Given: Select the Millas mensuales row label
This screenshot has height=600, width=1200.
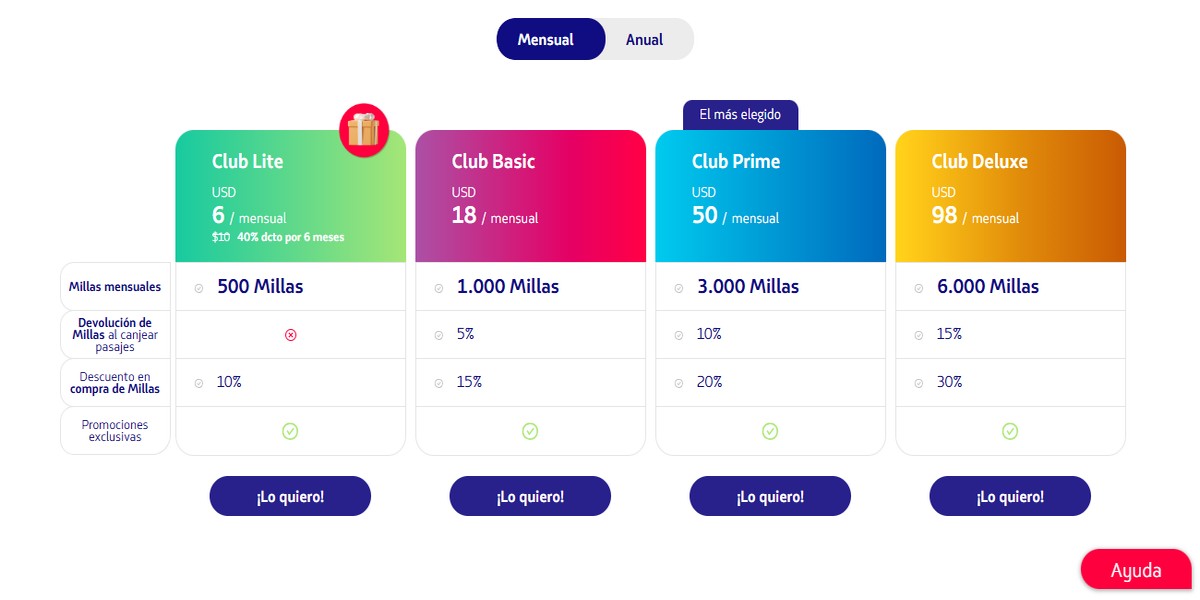Looking at the screenshot, I should (x=115, y=287).
